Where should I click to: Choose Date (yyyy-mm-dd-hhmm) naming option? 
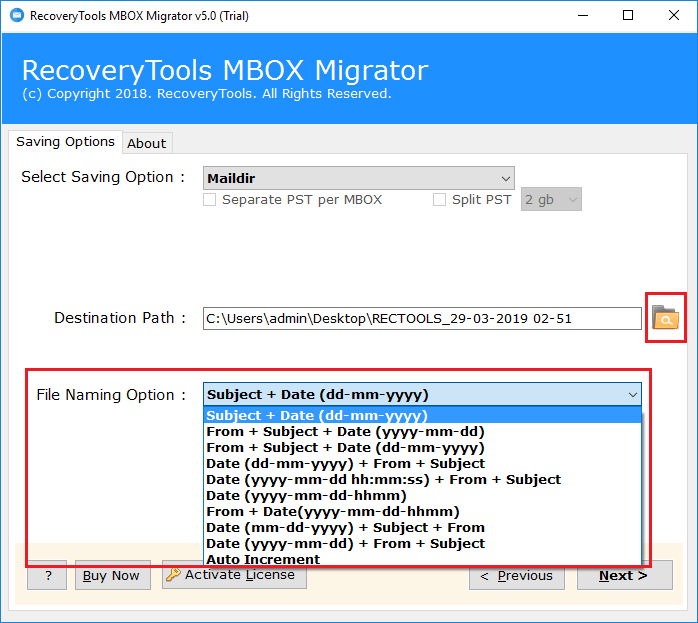(422, 495)
